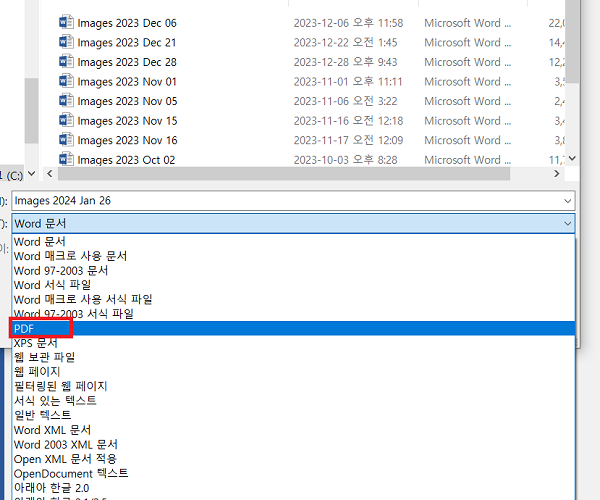Click the file list vertical scrollbar thumb
This screenshot has height=500, width=600.
click(x=572, y=40)
